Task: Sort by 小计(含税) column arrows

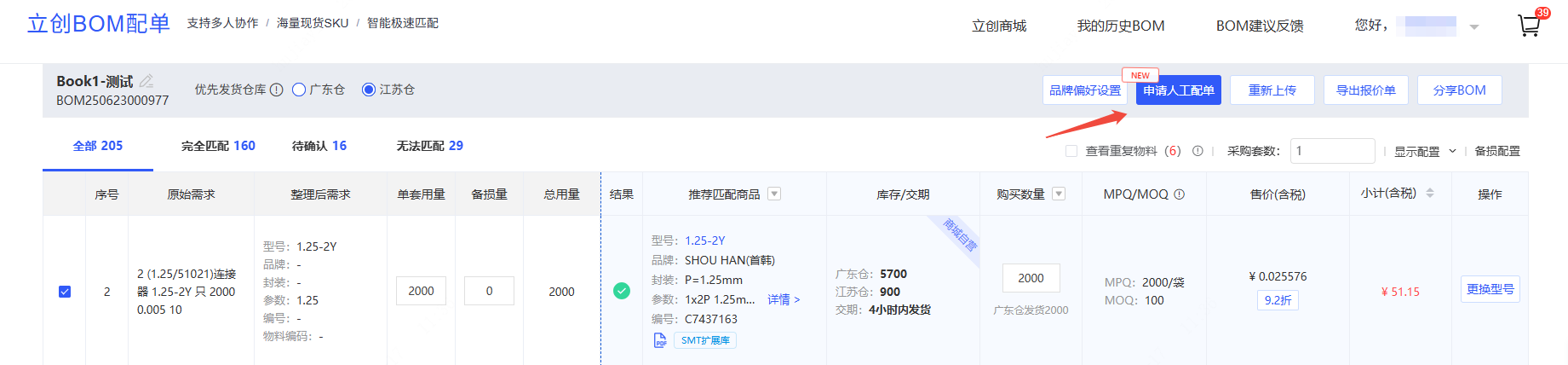Action: (1430, 194)
